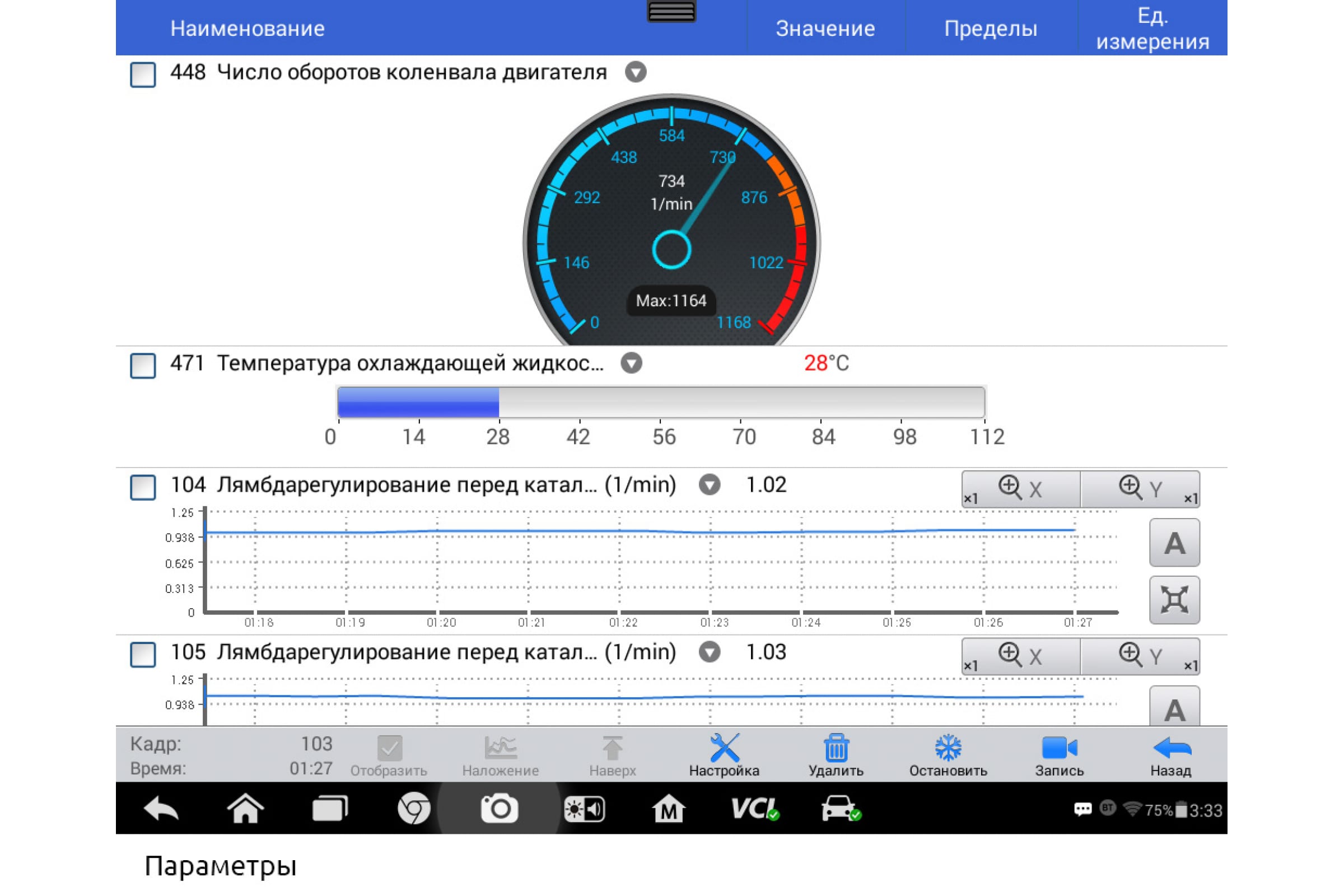Tick checkbox for parameter 471 coolant temperature
The image size is (1344, 896).
click(x=143, y=366)
